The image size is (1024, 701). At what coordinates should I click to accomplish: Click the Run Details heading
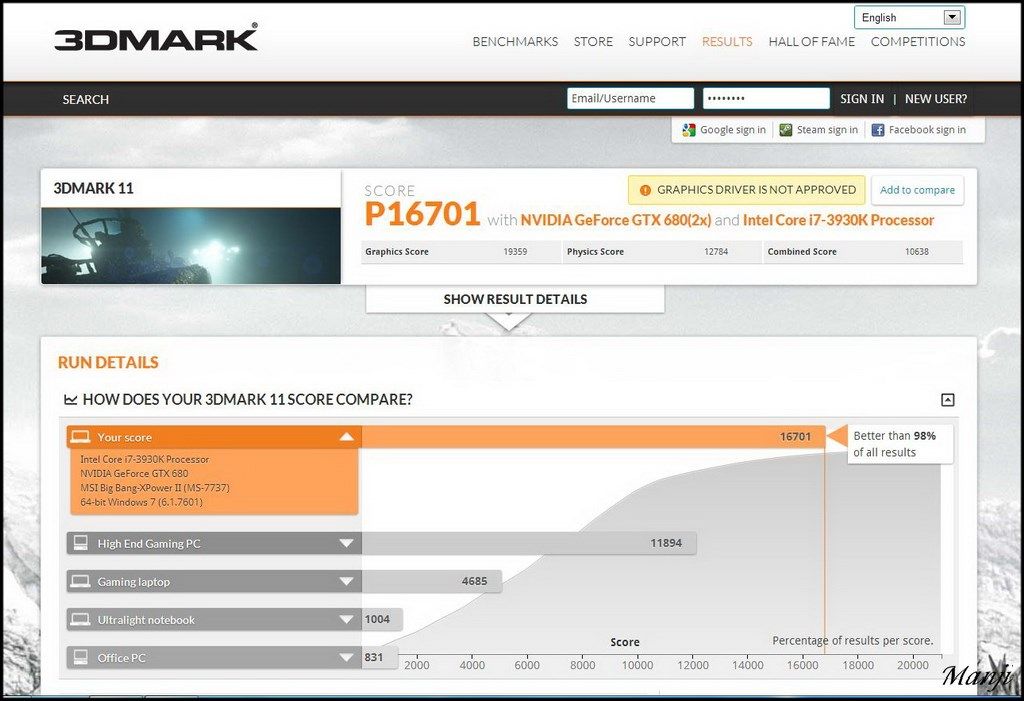[x=108, y=363]
